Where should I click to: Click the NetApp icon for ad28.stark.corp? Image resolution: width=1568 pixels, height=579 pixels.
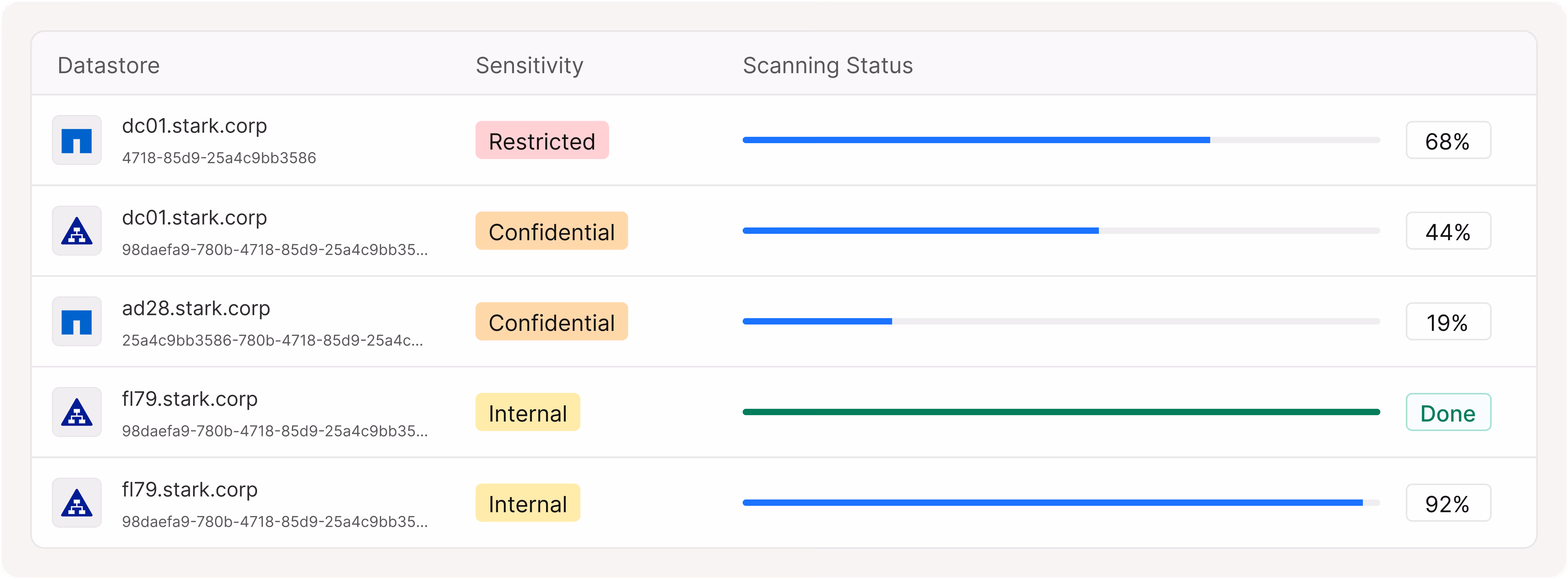coord(77,321)
